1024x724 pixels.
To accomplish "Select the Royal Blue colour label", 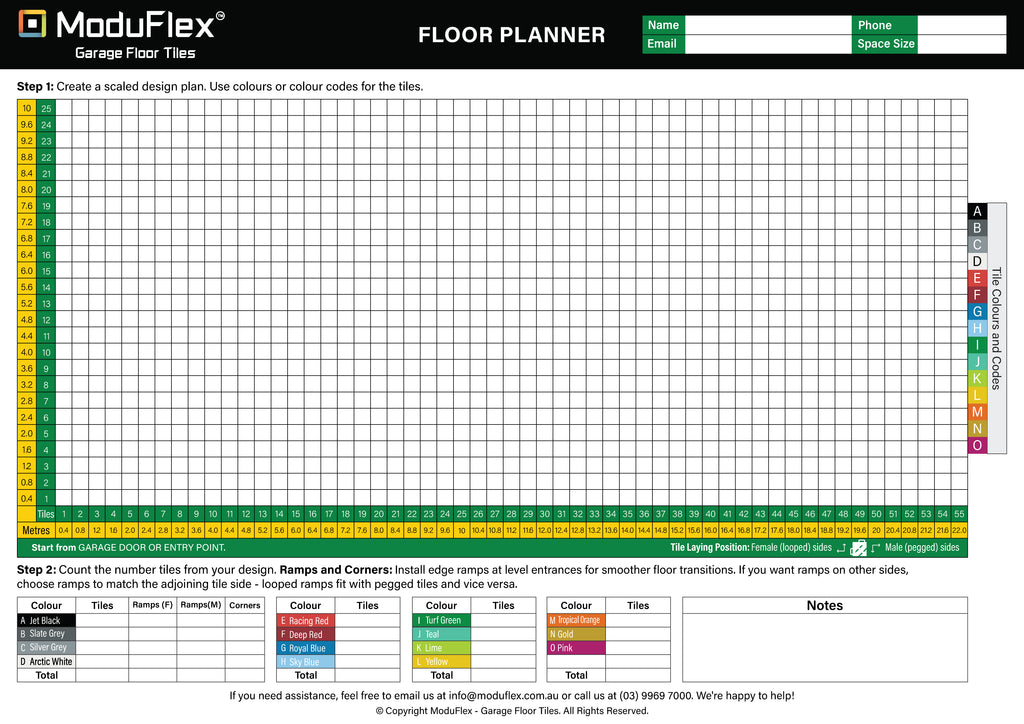I will [x=304, y=648].
